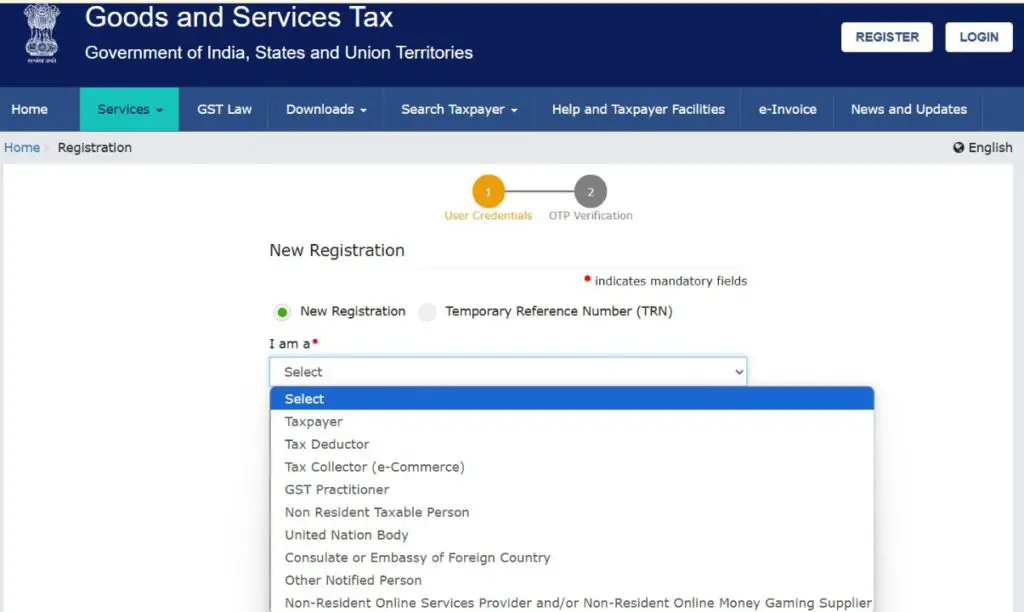Click the 'New Registration' heading

pyautogui.click(x=337, y=250)
